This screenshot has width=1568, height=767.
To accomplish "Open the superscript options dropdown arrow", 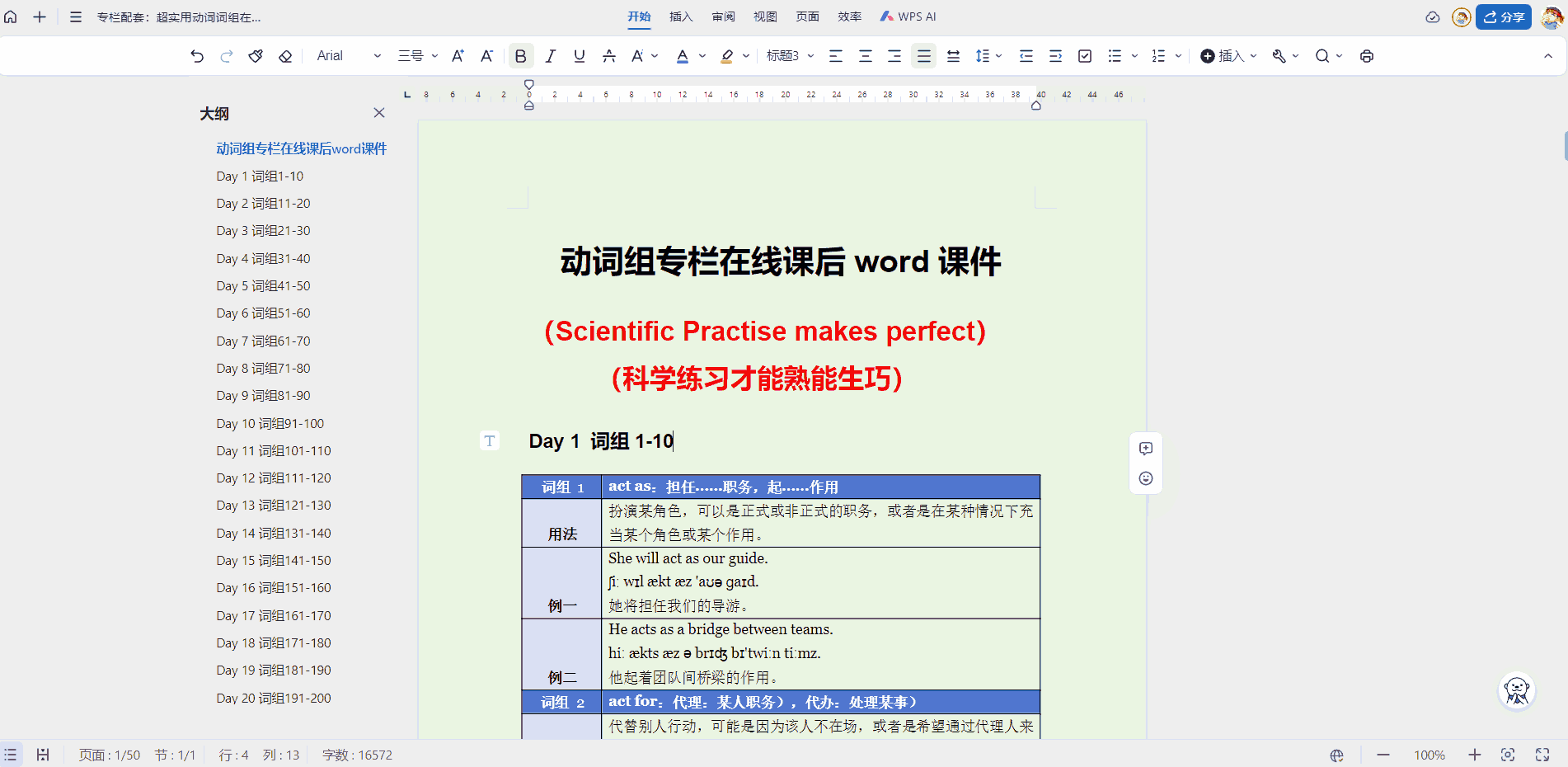I will pos(655,56).
